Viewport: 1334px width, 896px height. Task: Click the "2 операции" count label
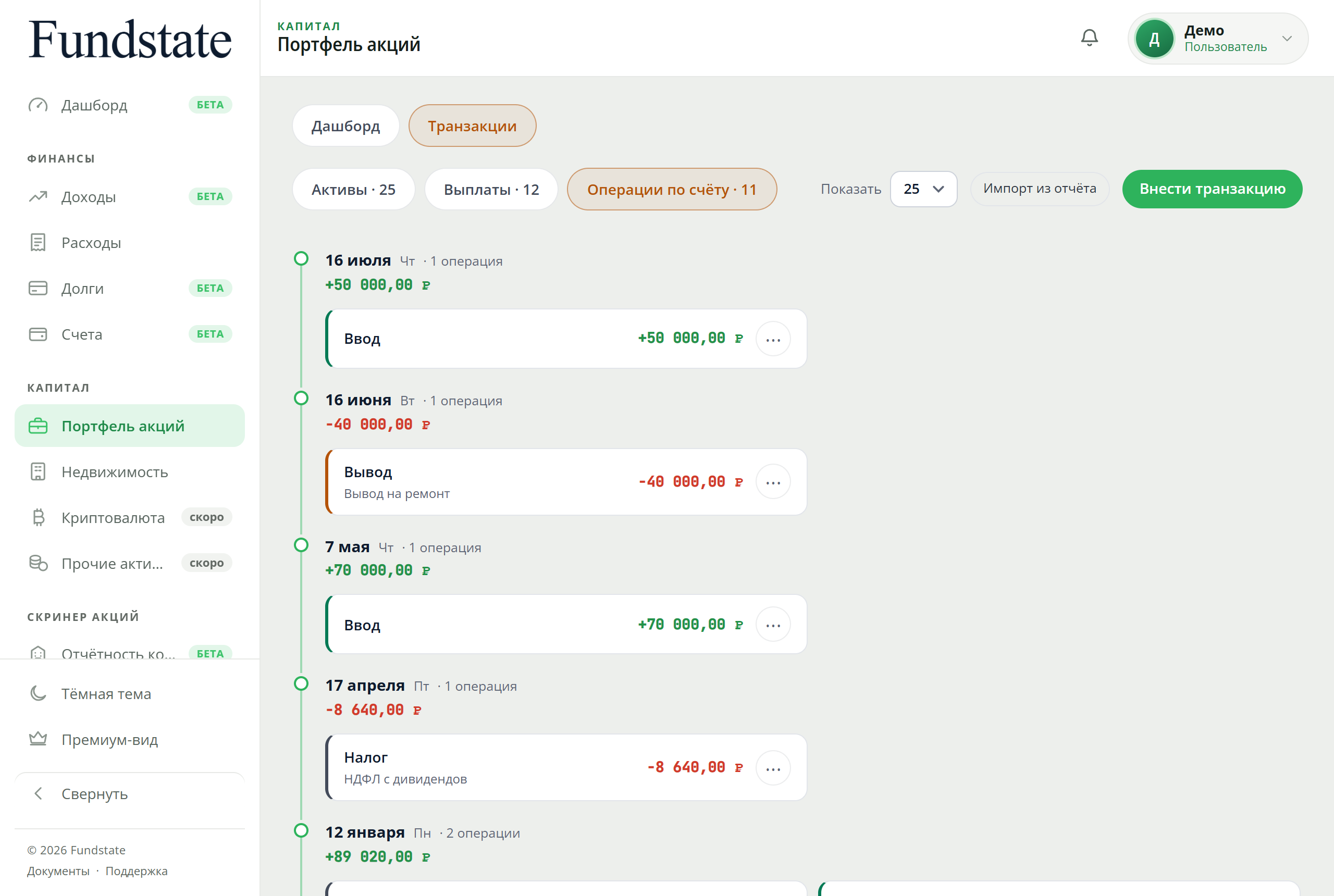point(483,833)
